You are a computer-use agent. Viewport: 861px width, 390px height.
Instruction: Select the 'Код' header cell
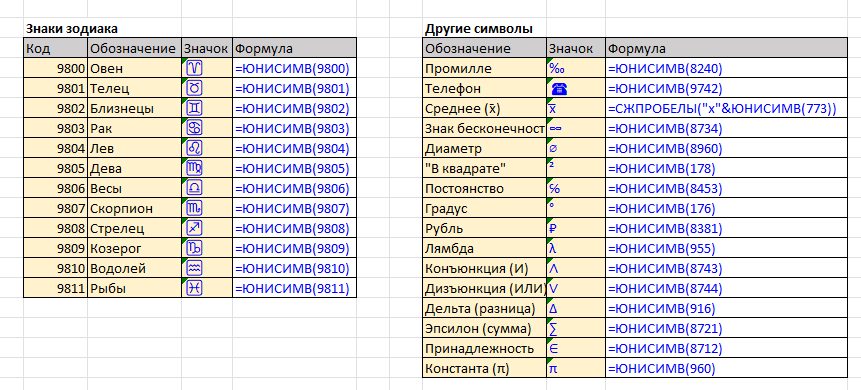point(55,48)
